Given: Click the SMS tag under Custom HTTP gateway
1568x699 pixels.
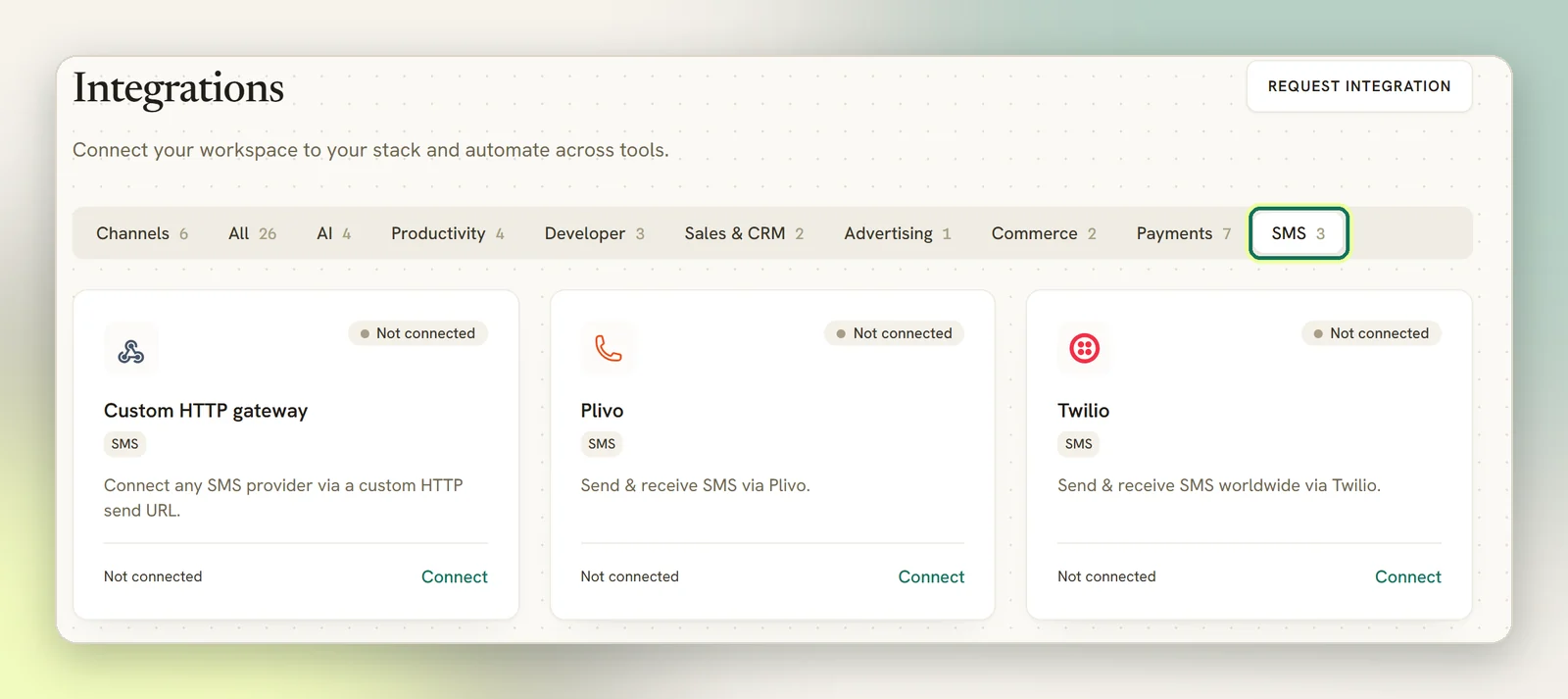Looking at the screenshot, I should pyautogui.click(x=124, y=444).
